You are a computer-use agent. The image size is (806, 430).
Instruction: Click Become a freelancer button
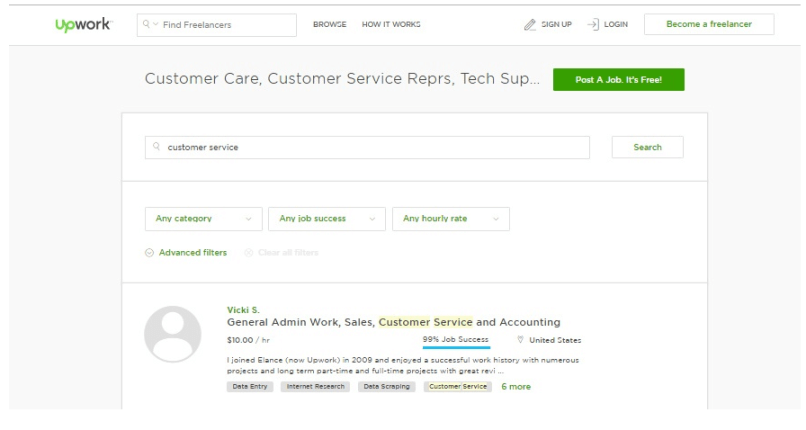click(x=709, y=24)
